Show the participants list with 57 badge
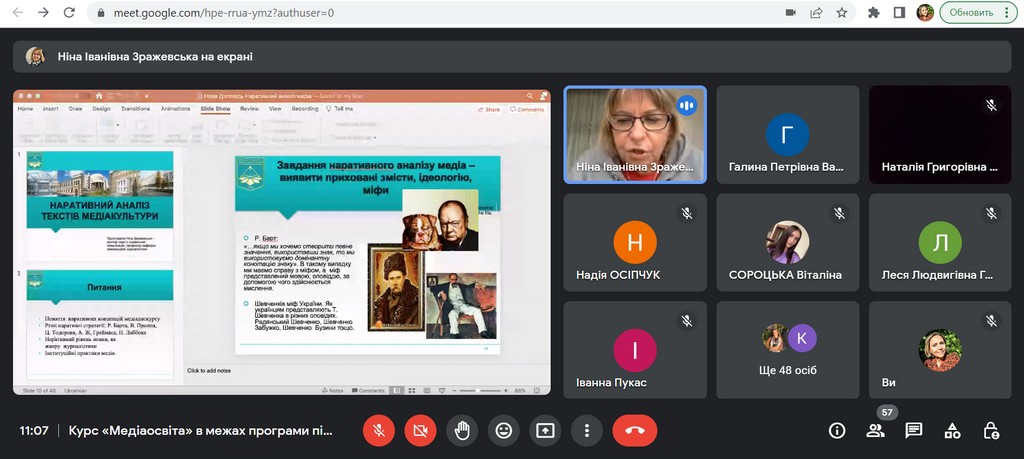 tap(876, 430)
